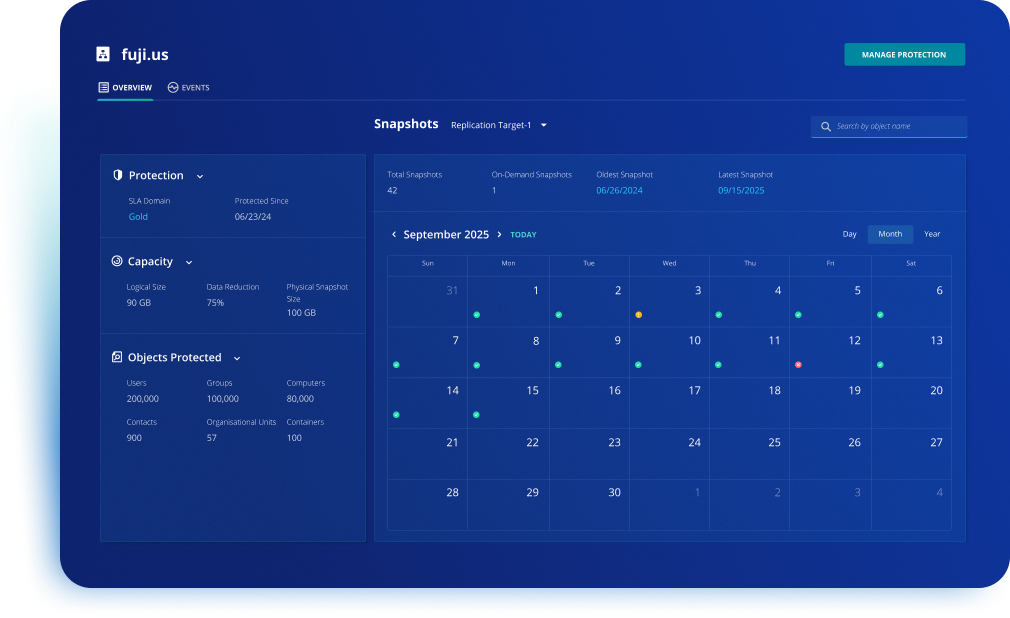Click the Protection shield icon
This screenshot has width=1010, height=618.
click(x=117, y=175)
